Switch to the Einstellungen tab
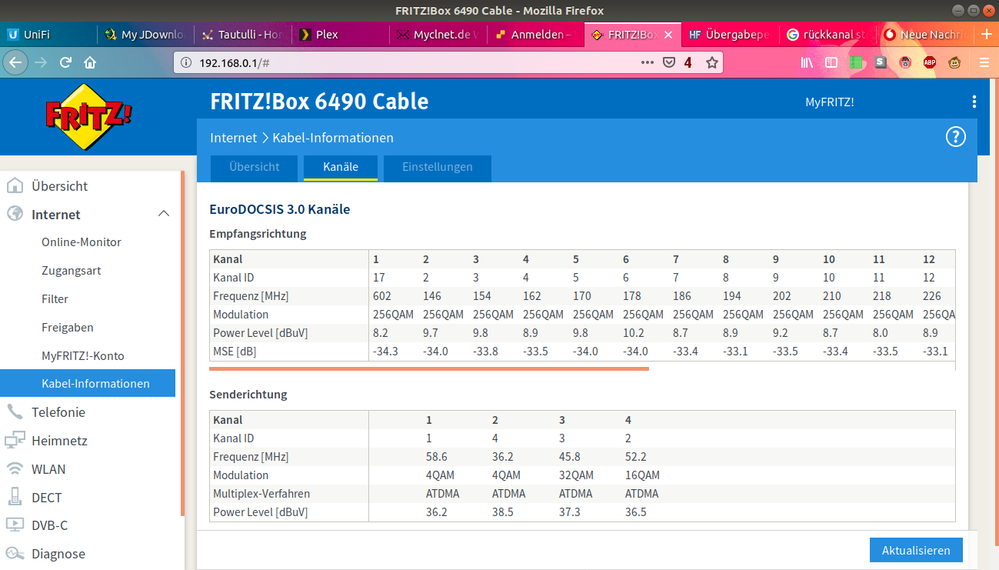 437,167
